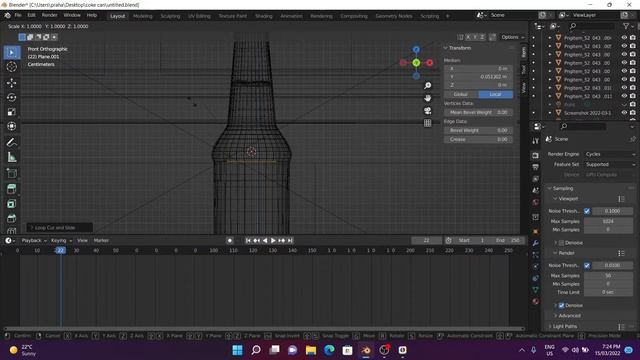640x360 pixels.
Task: Adjust the Mean Bevel Weight slider
Action: (478, 112)
